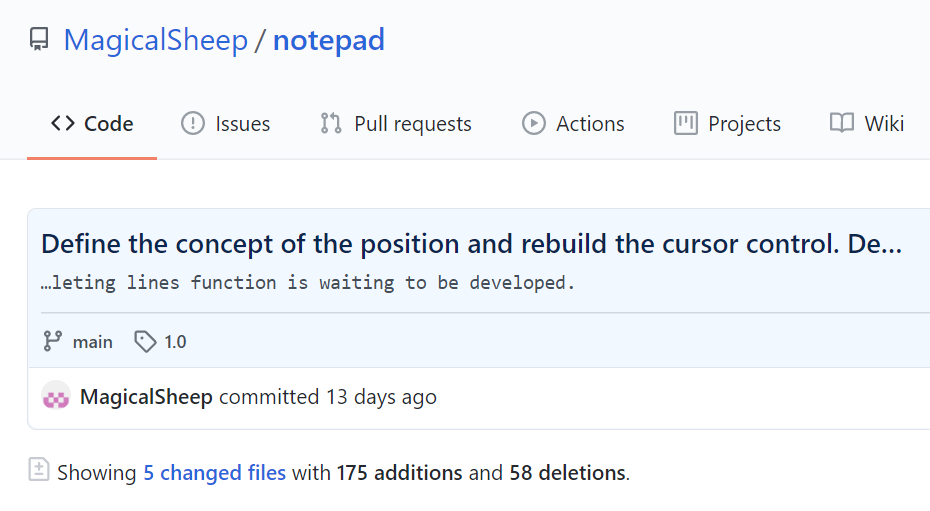This screenshot has height=511, width=930.
Task: Click the Projects board icon
Action: (686, 123)
